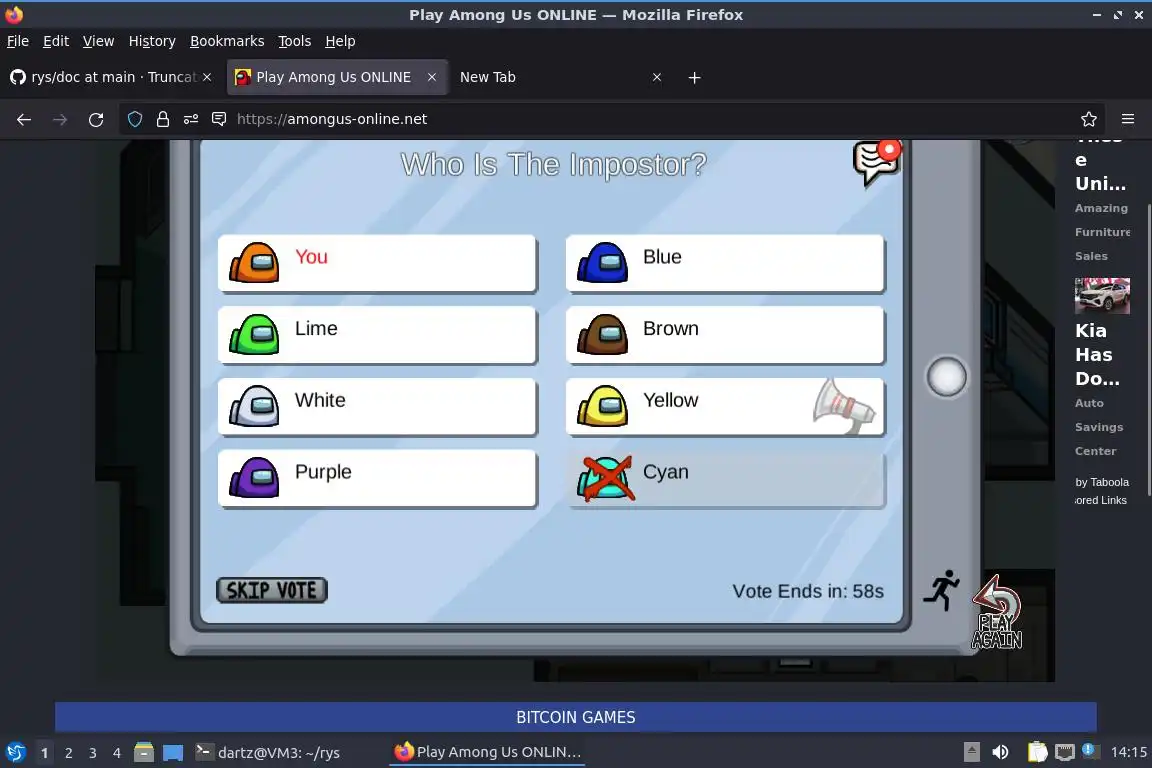
Task: Click the Who Is The Impostor heading
Action: [x=553, y=165]
